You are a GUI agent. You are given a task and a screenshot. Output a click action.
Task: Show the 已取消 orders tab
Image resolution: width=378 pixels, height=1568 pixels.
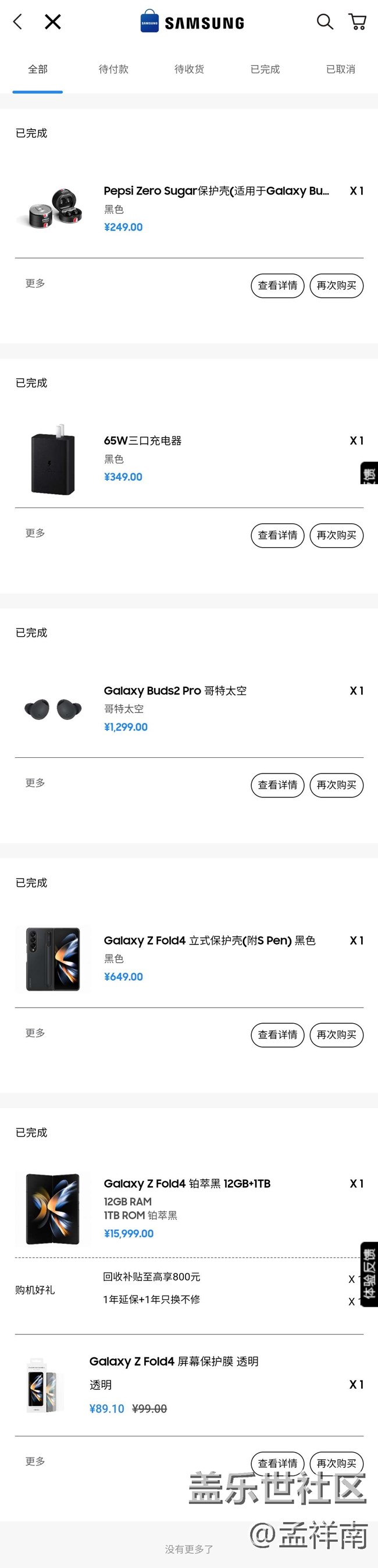pyautogui.click(x=340, y=69)
